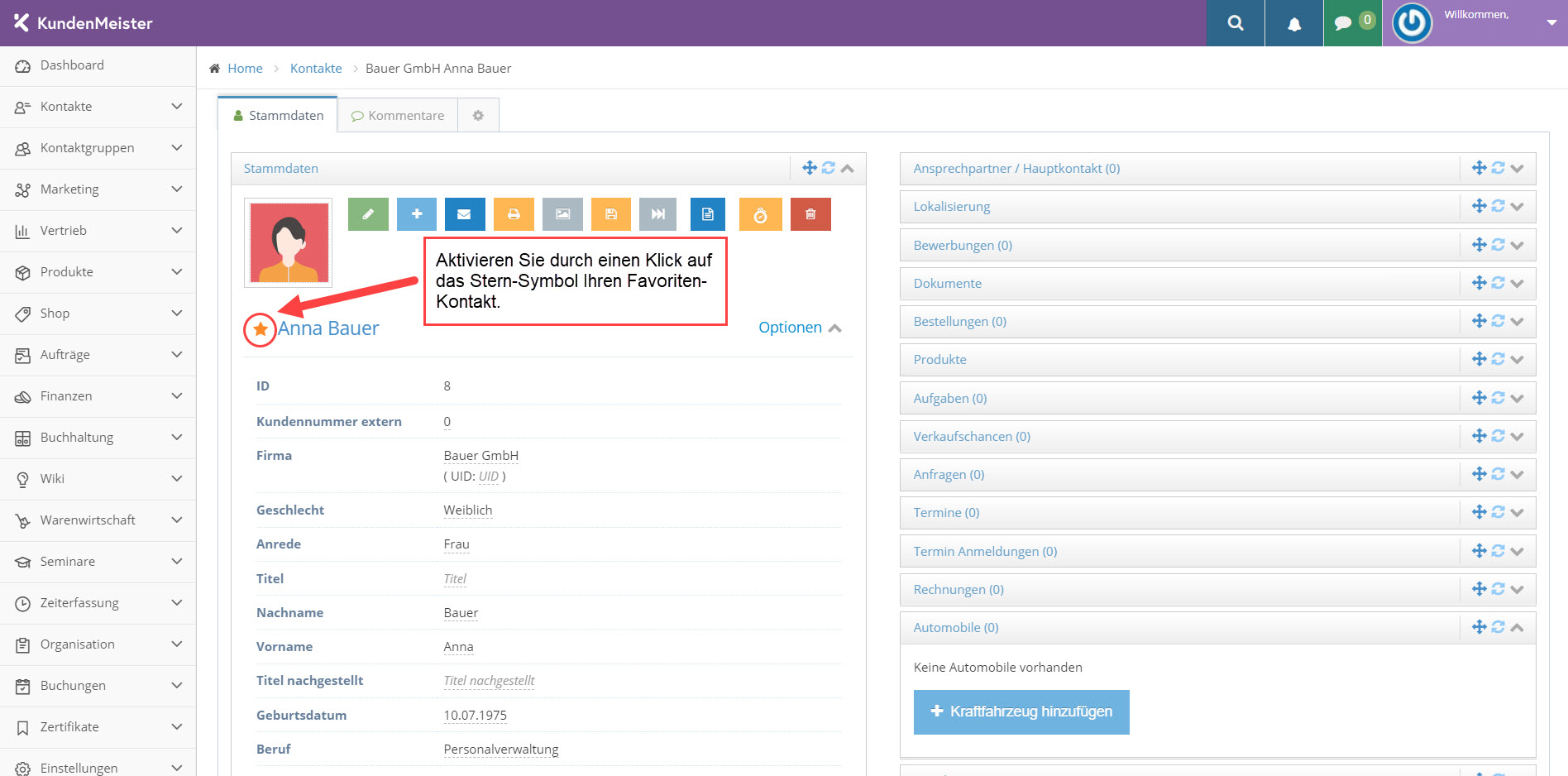Edit the Geburtsdatum value 10.07.1975
Viewport: 1568px width, 776px height.
[x=475, y=716]
